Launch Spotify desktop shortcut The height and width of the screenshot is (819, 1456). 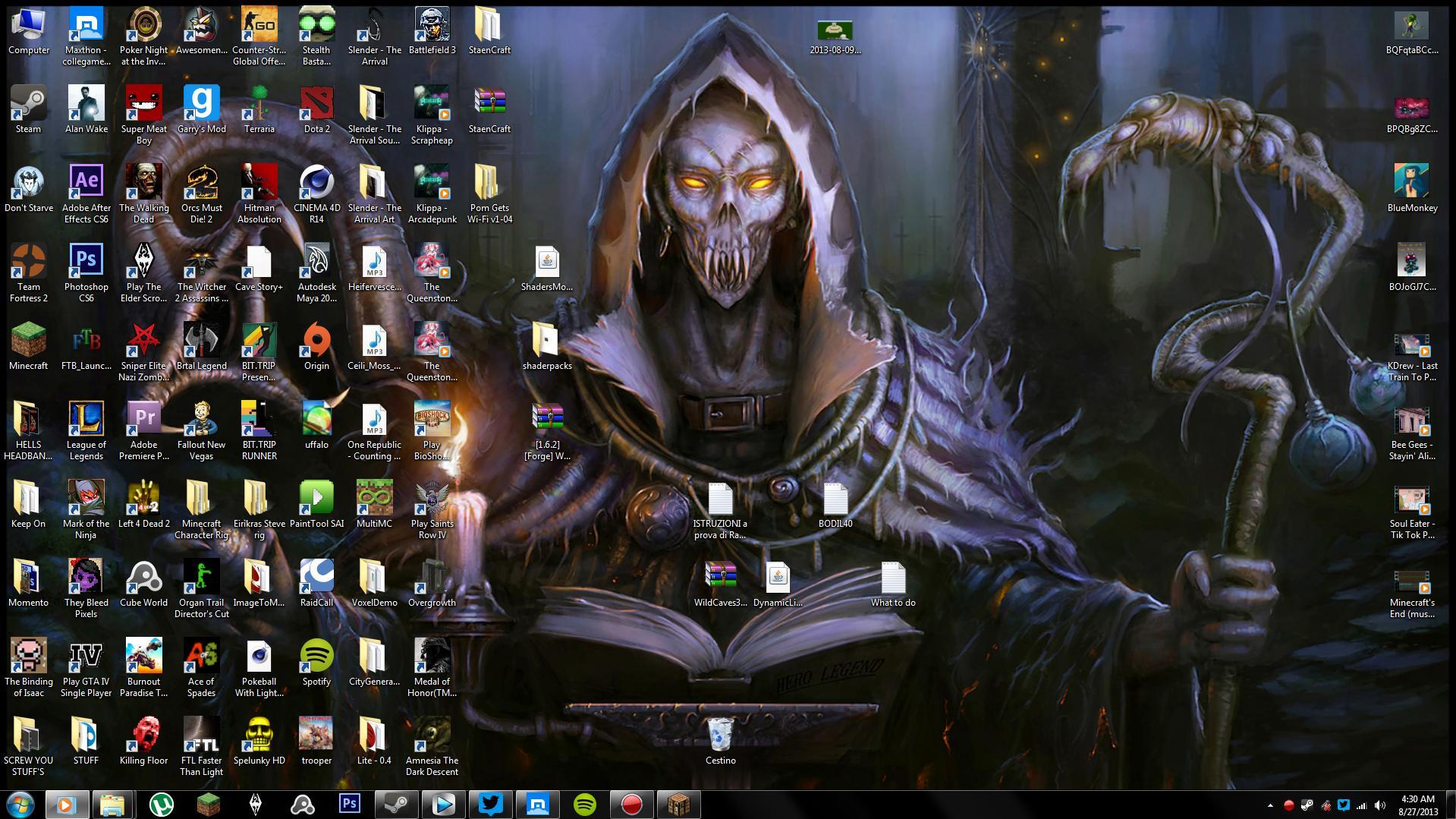click(x=316, y=663)
